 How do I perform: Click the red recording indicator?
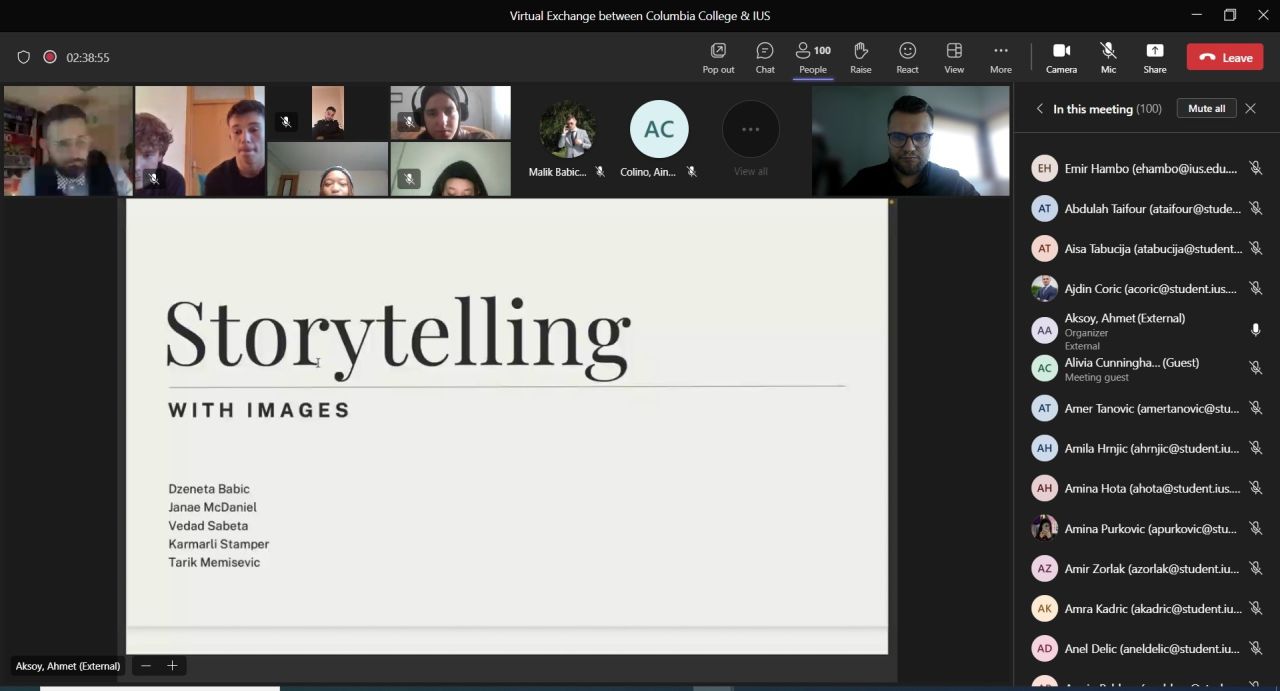(50, 57)
